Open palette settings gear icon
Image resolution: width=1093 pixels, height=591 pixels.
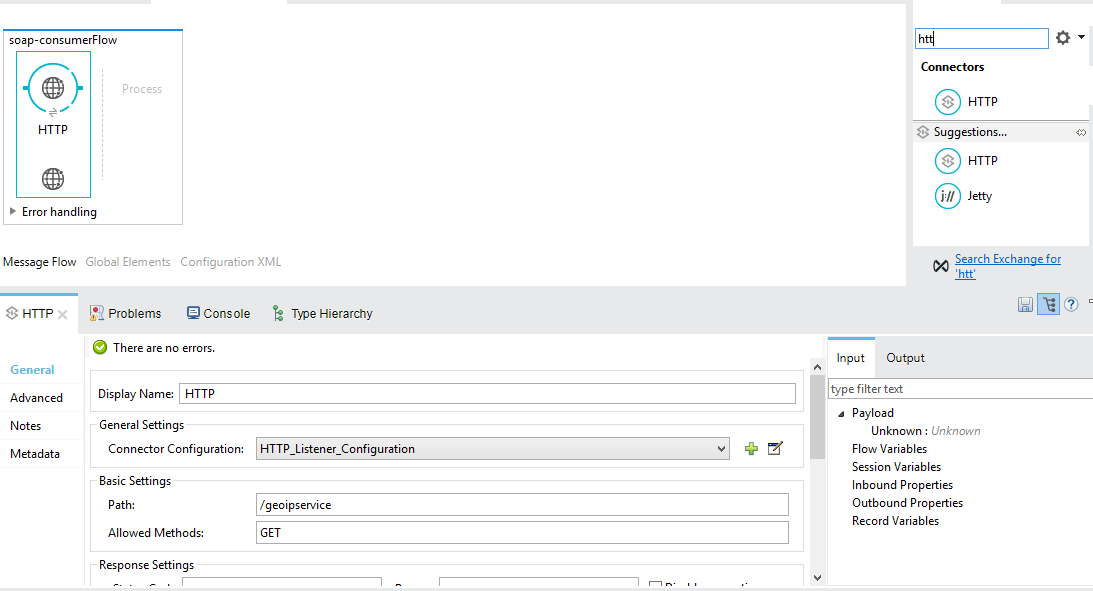click(1062, 38)
